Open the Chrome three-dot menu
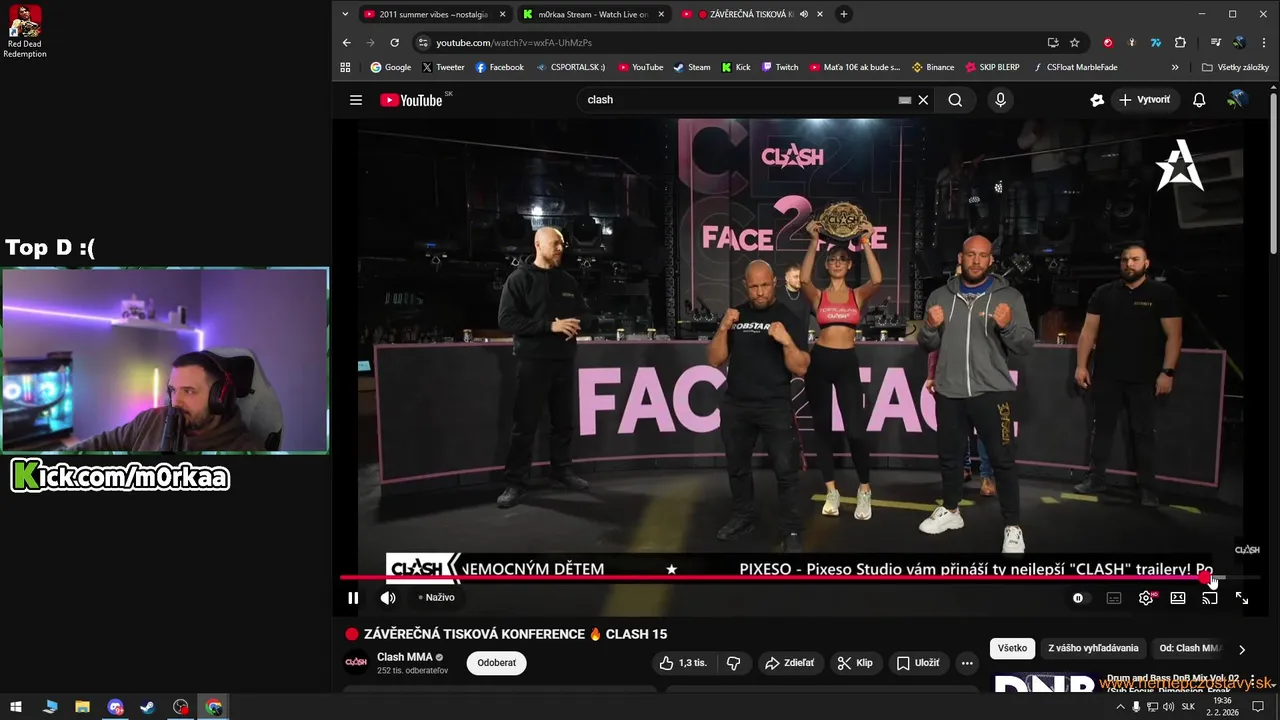Image resolution: width=1280 pixels, height=720 pixels. click(x=1262, y=43)
